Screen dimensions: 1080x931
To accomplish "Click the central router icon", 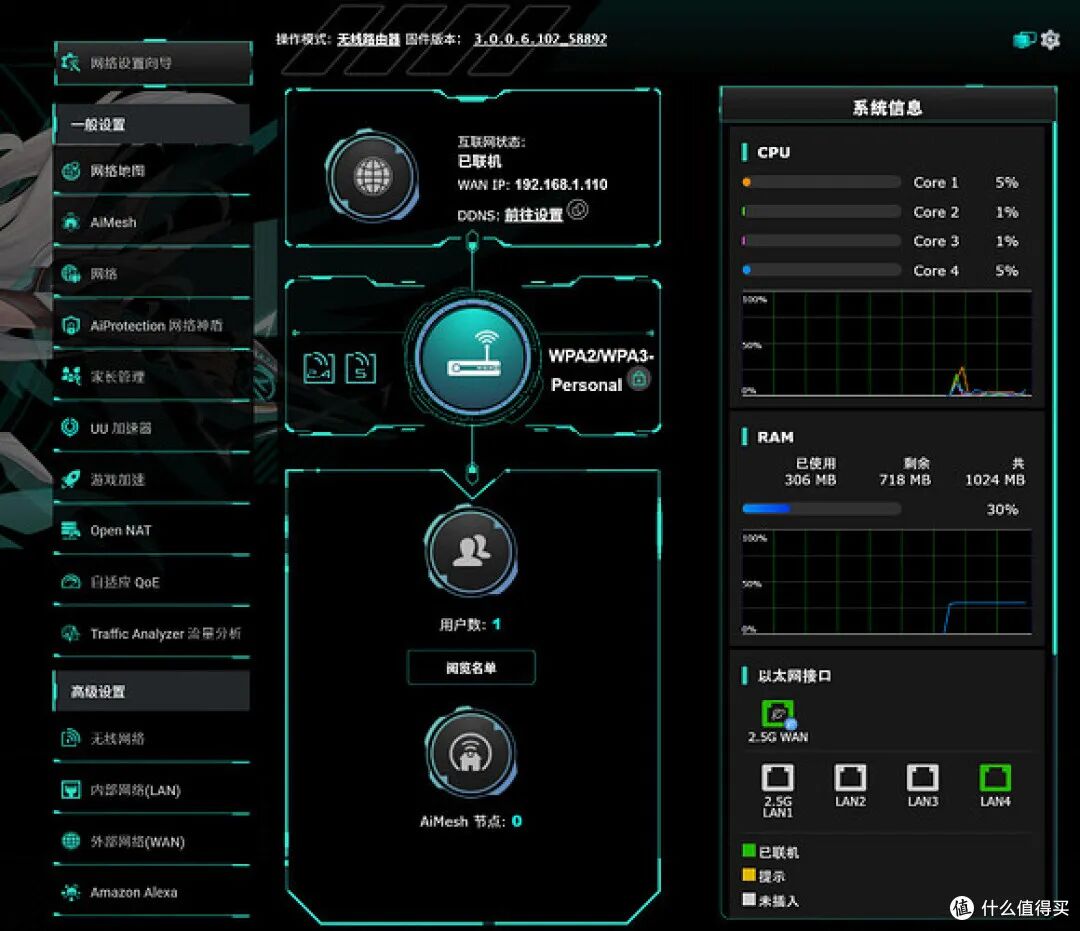I will 472,359.
